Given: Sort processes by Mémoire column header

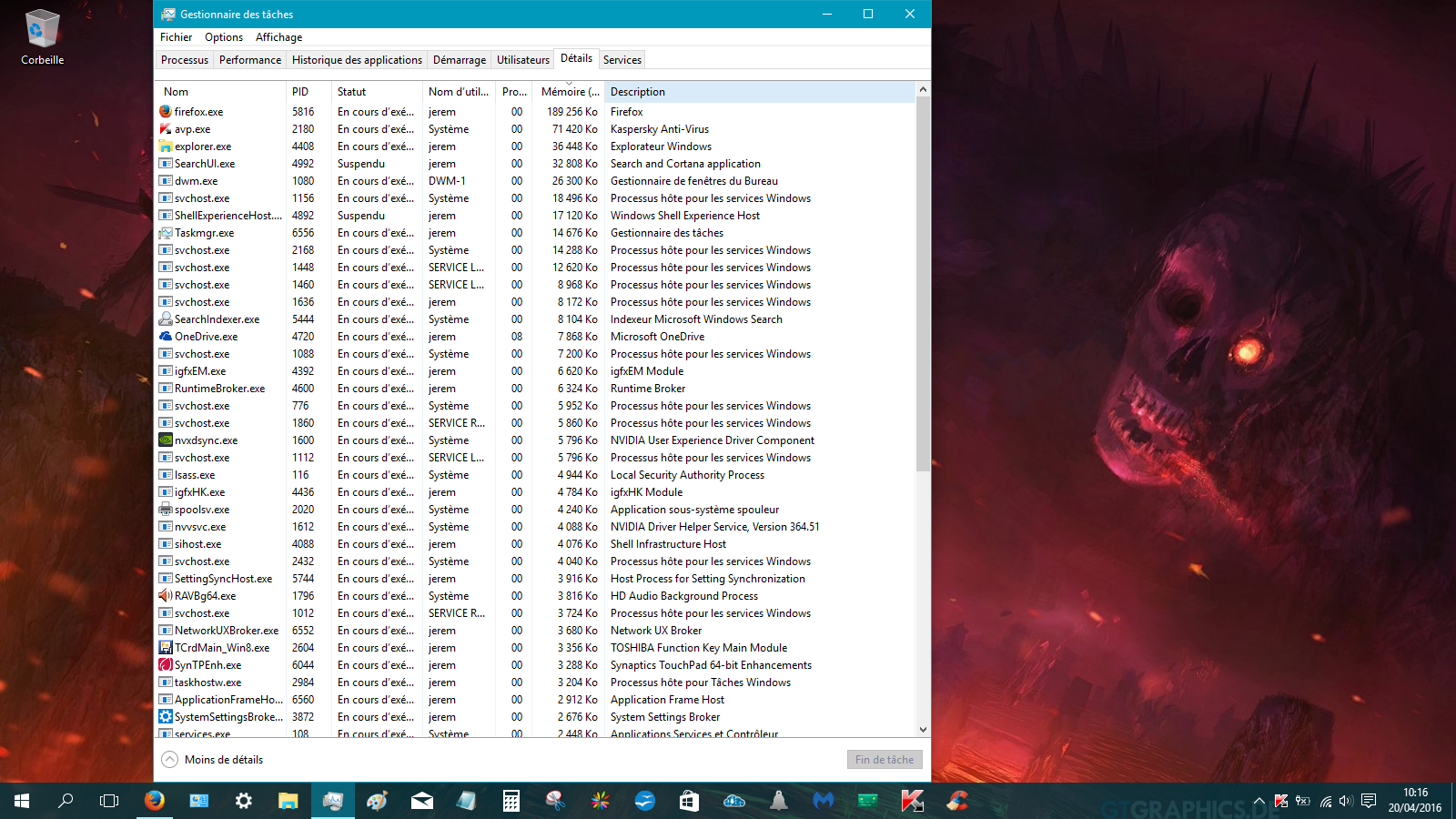Looking at the screenshot, I should [570, 92].
